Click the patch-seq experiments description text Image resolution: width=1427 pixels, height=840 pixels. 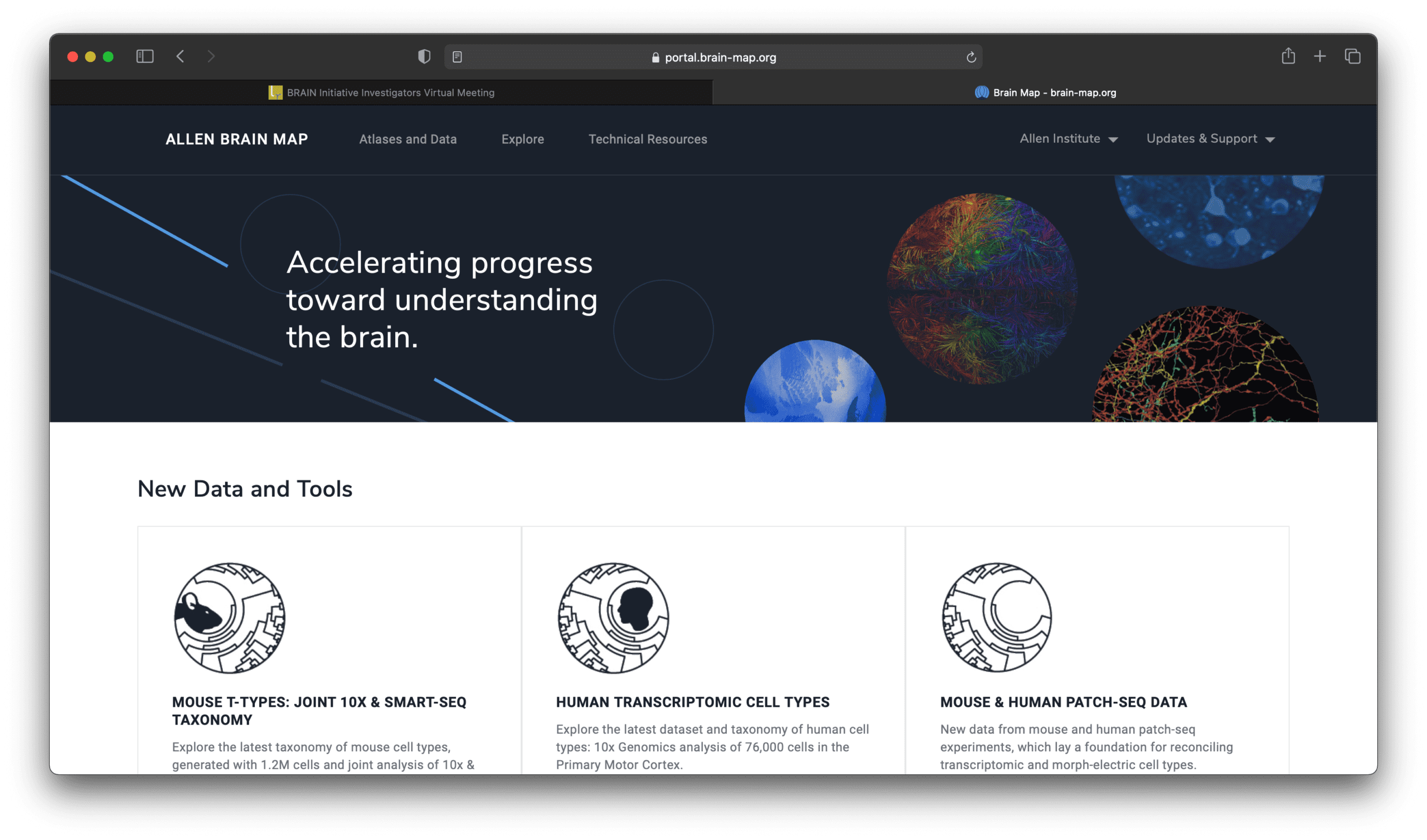(x=1086, y=747)
